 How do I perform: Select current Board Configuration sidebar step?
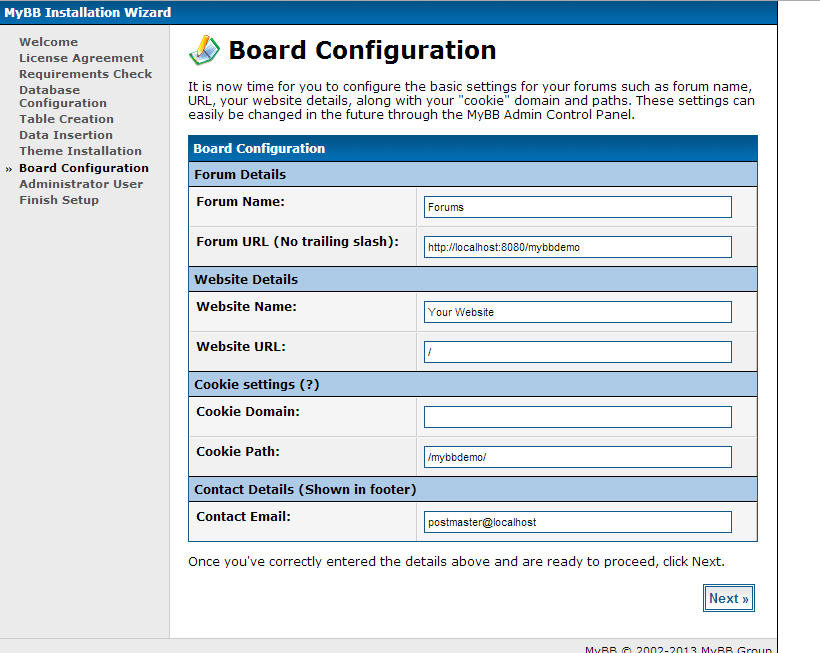coord(84,168)
